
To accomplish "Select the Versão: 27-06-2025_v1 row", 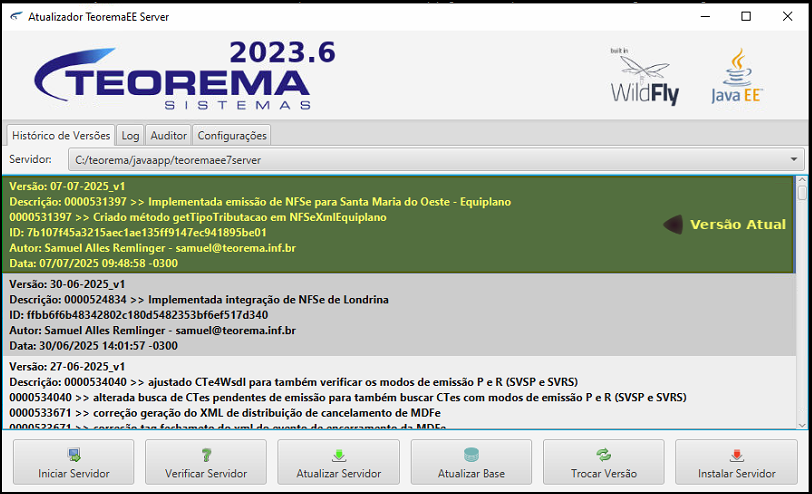I will 398,393.
